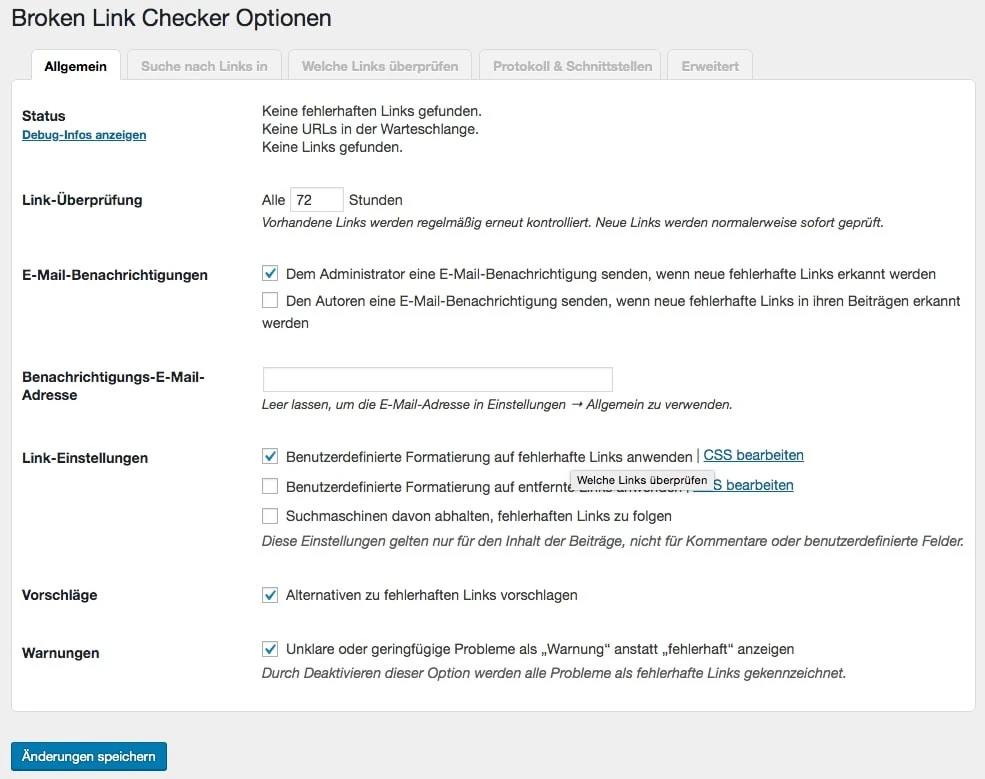The height and width of the screenshot is (779, 985).
Task: Uncheck custom formatting for fehlerhafte Links
Action: (x=270, y=456)
